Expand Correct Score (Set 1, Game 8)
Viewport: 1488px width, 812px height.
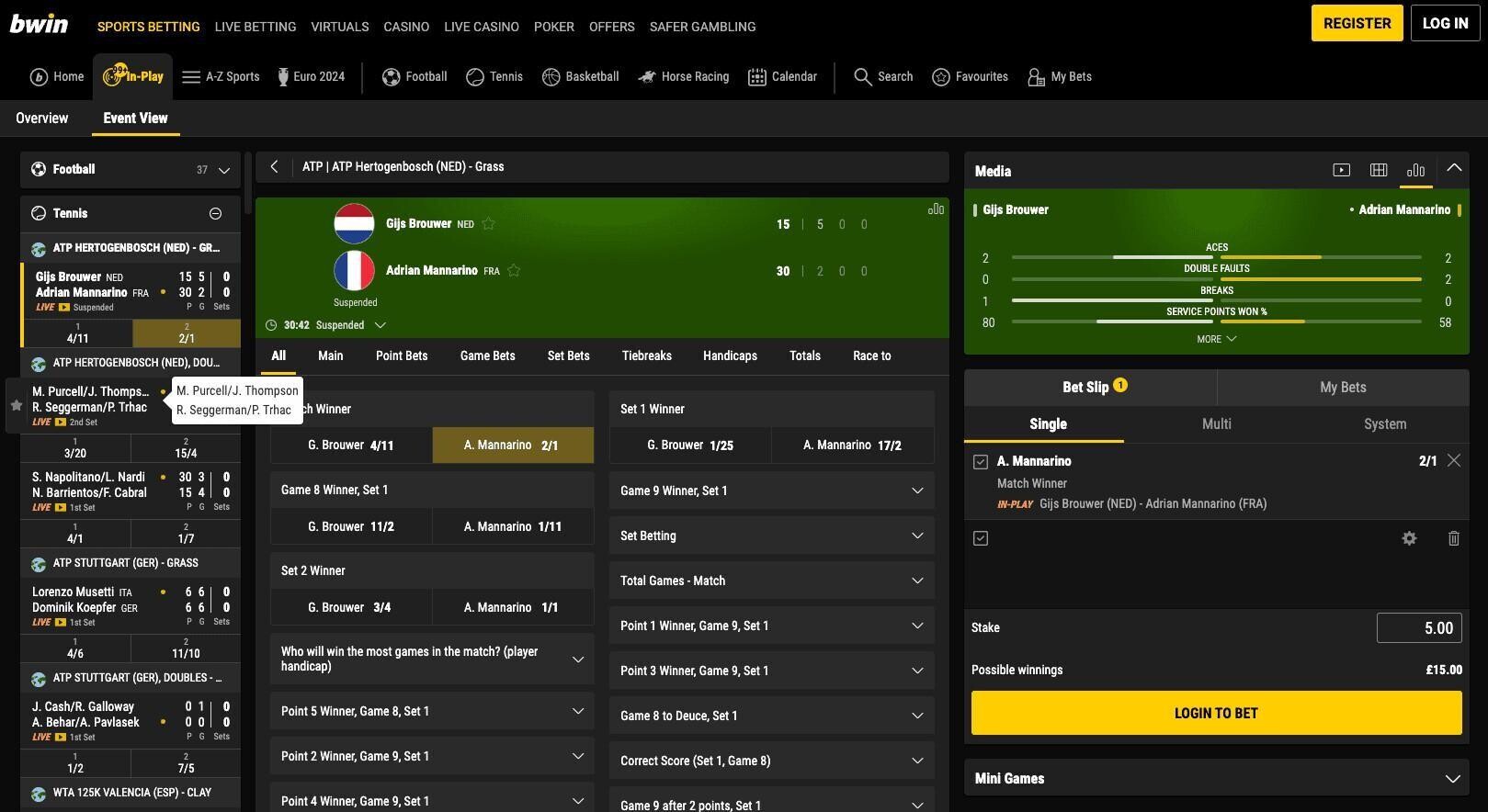coord(772,761)
